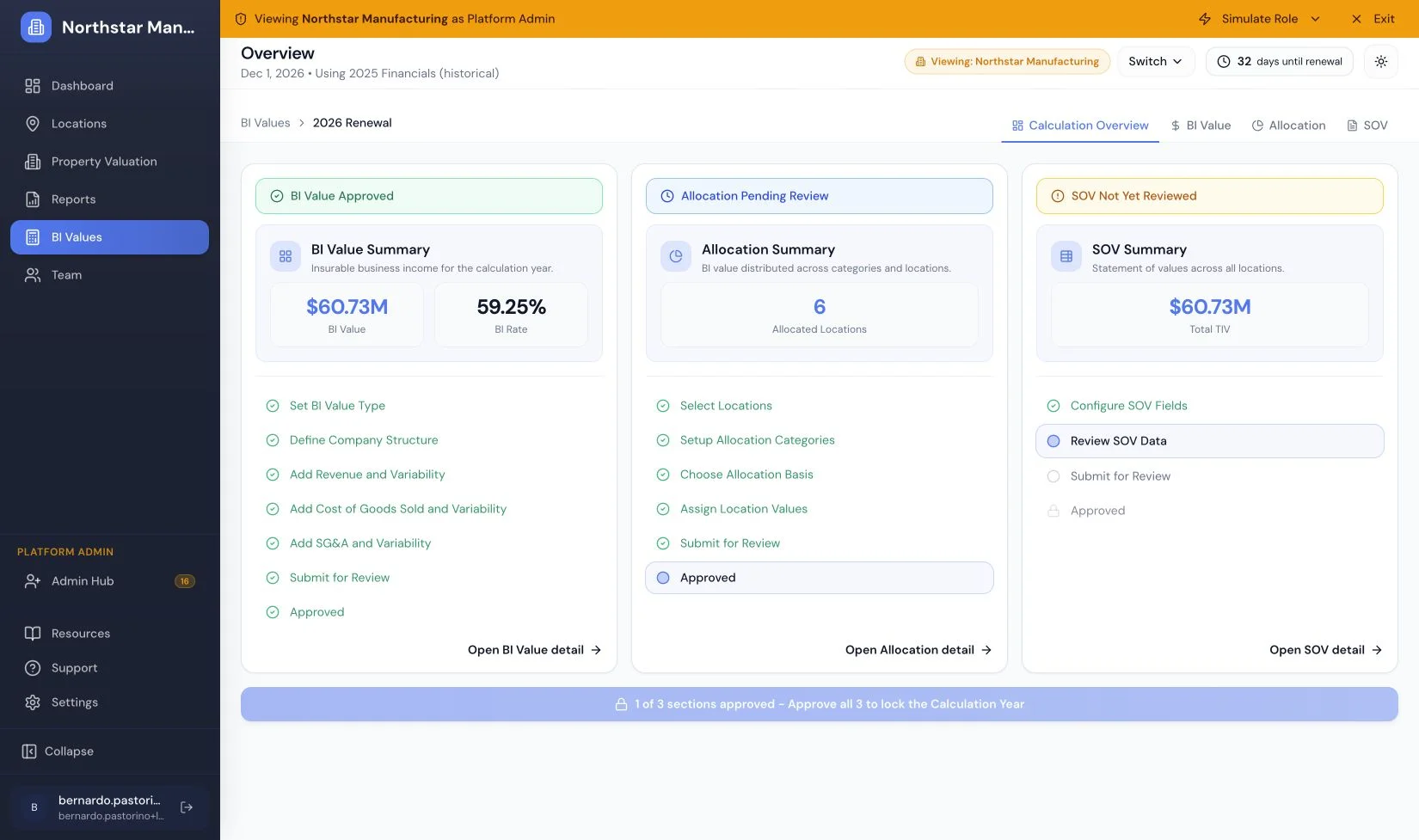Image resolution: width=1419 pixels, height=840 pixels.
Task: Select the SOV Submit for Review step
Action: click(1210, 476)
